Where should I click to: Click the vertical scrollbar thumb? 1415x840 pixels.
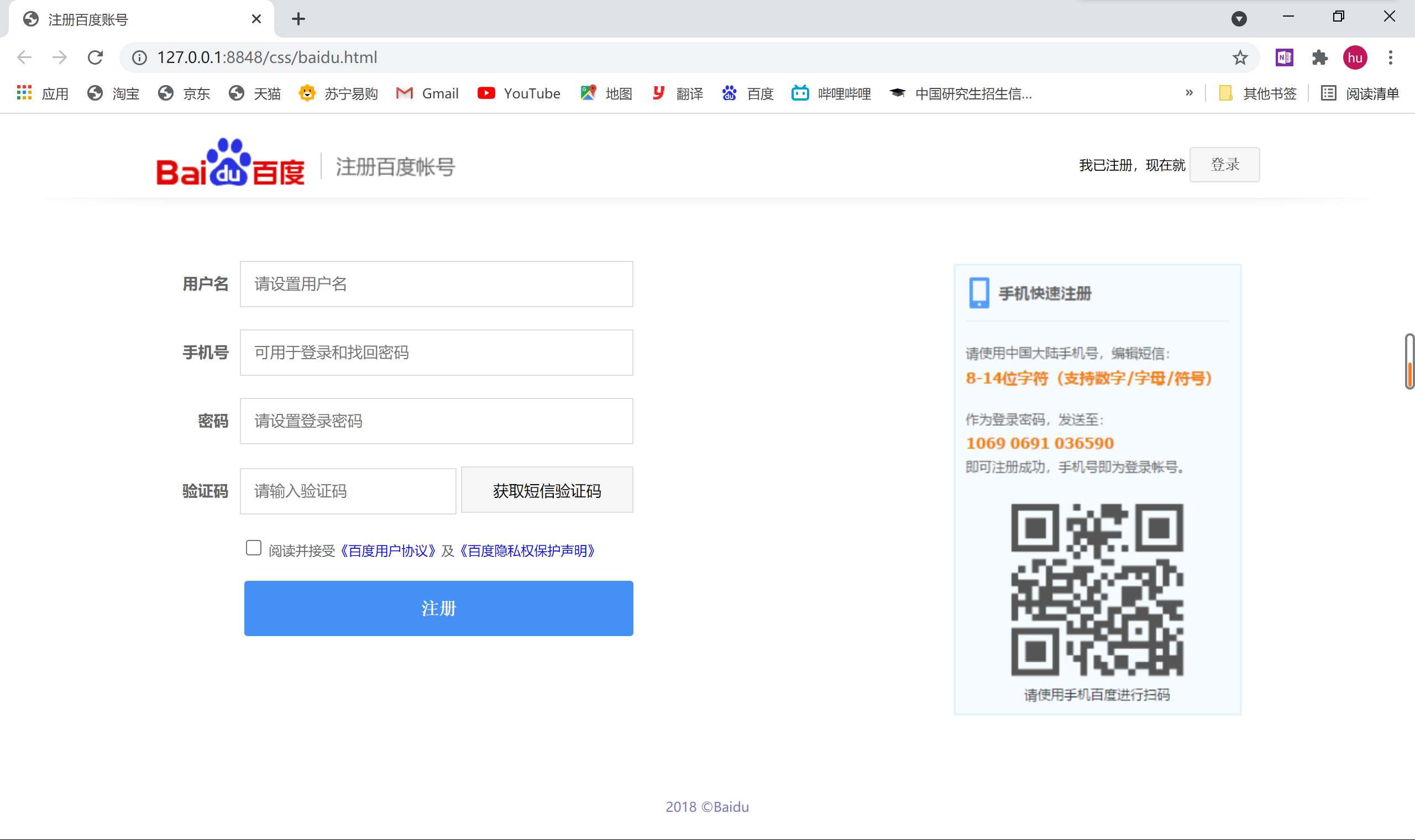[x=1409, y=361]
